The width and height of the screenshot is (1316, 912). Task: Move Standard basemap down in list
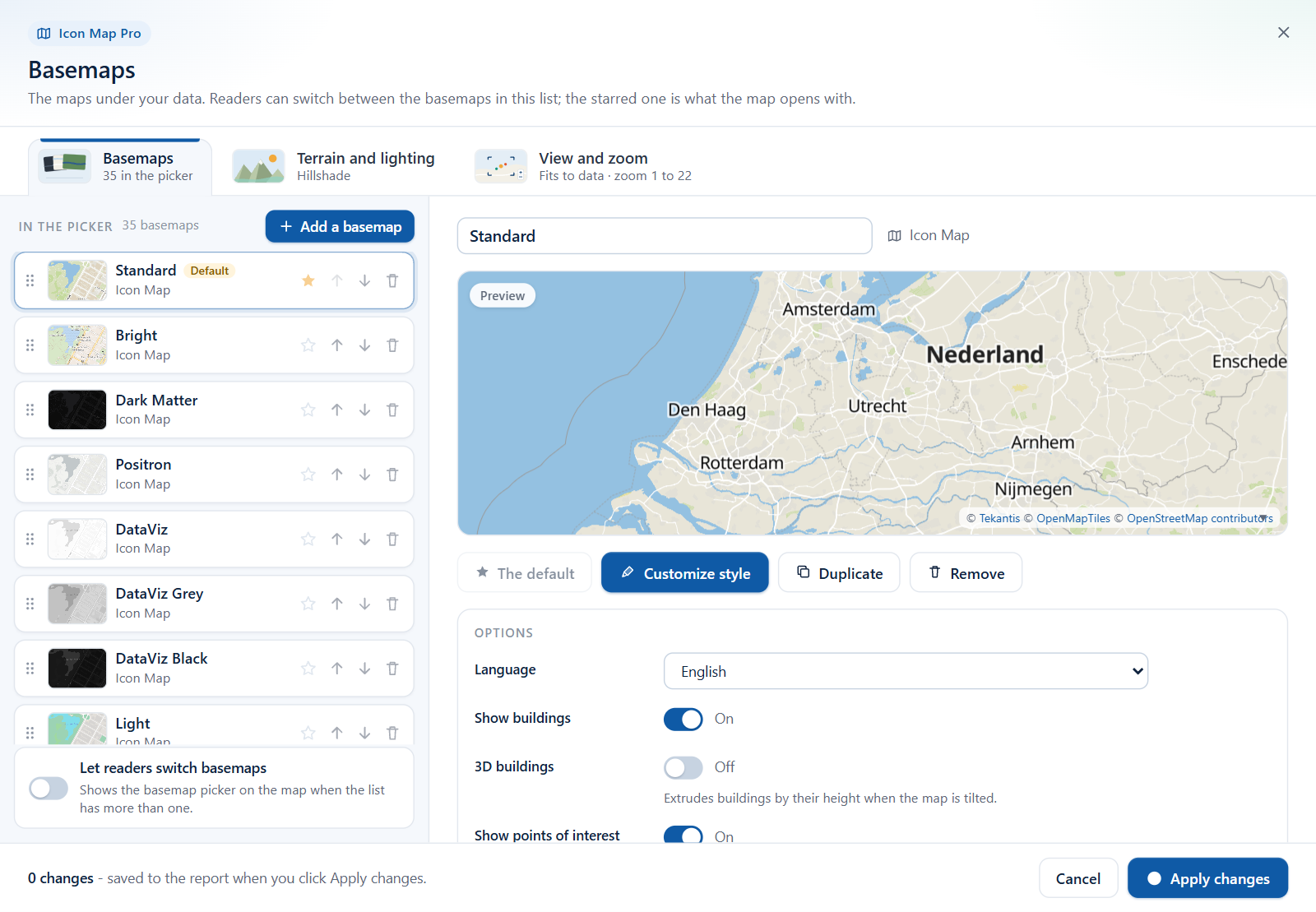pyautogui.click(x=364, y=280)
